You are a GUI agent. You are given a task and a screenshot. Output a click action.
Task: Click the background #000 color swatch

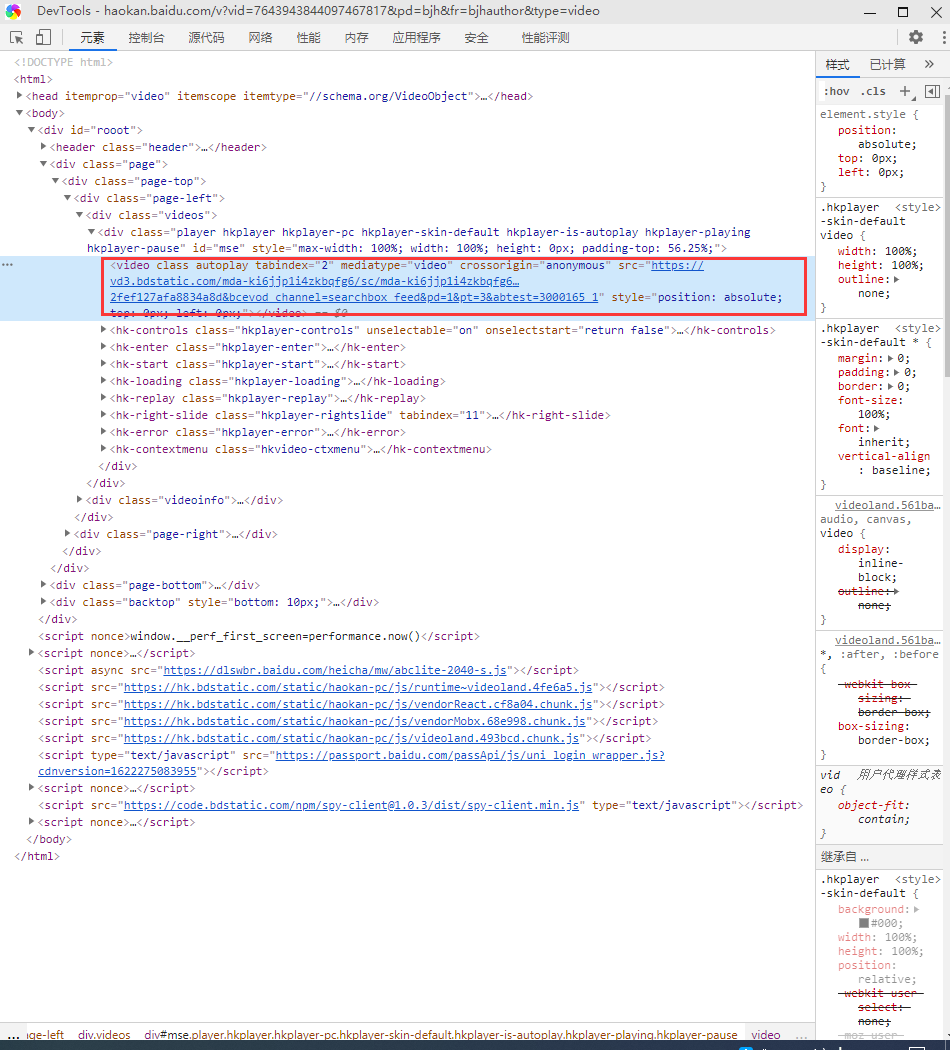tap(864, 923)
